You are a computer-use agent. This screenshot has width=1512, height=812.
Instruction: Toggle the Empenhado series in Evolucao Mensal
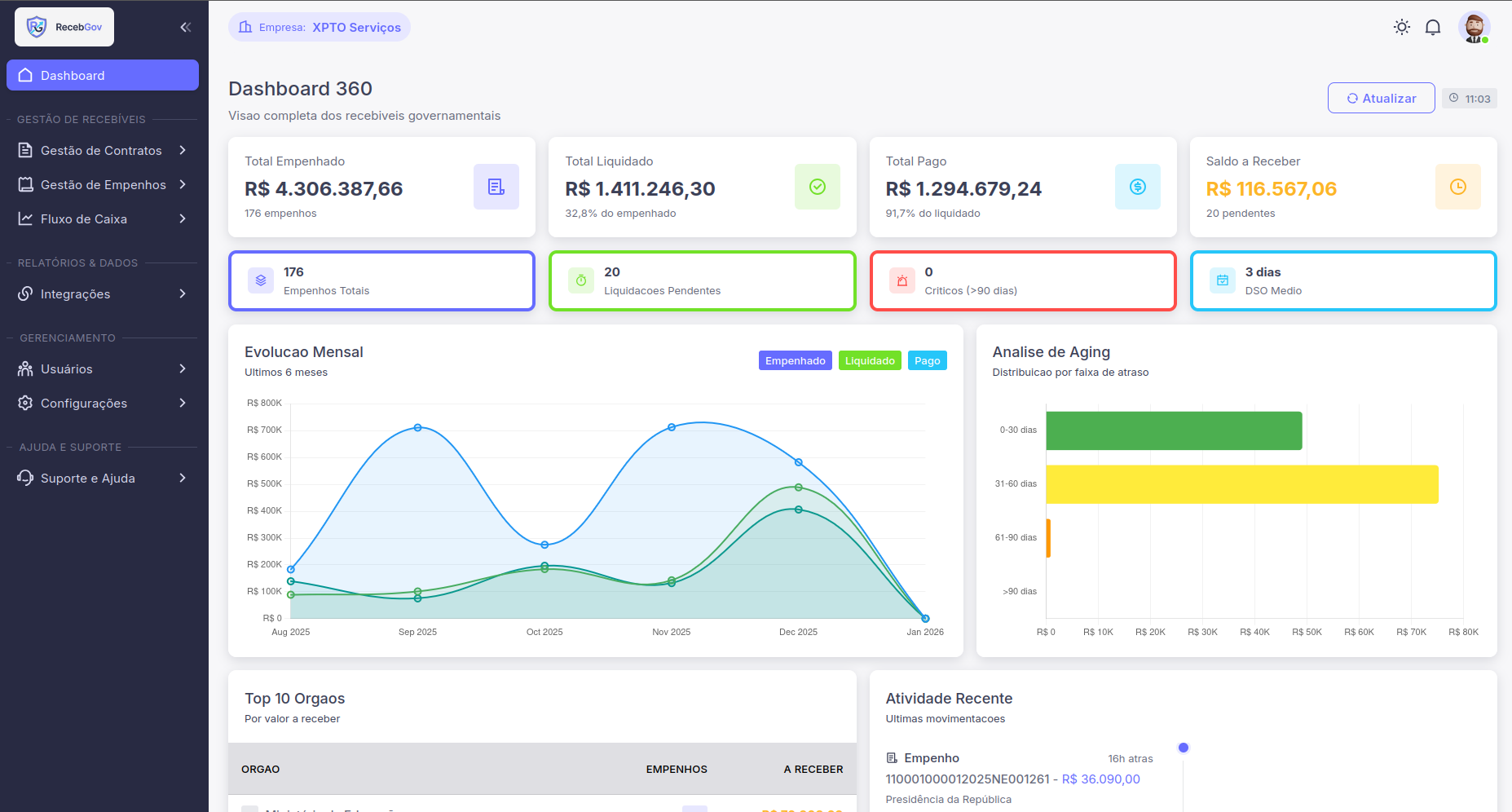pyautogui.click(x=795, y=360)
